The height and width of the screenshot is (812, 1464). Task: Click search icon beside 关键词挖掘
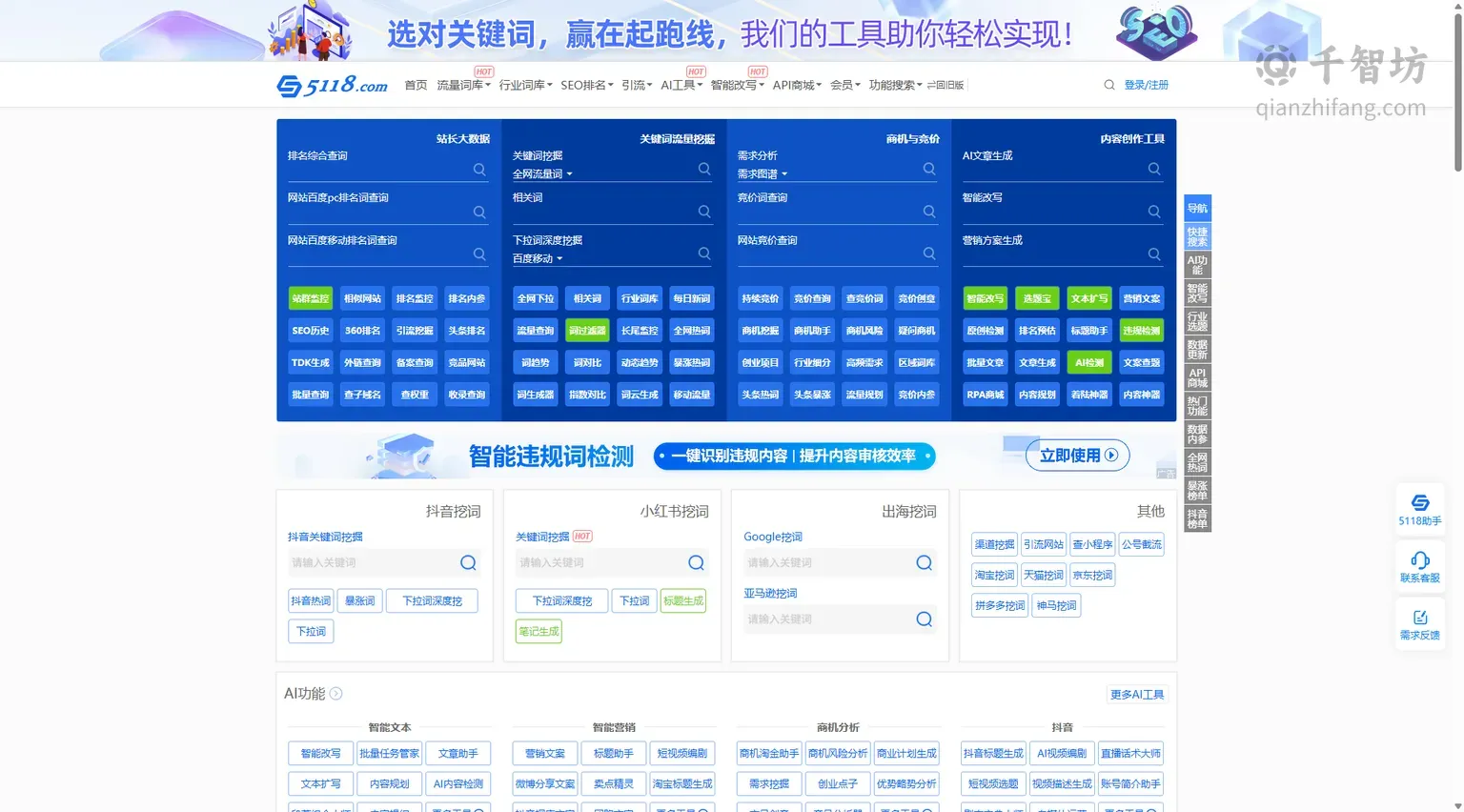coord(704,169)
